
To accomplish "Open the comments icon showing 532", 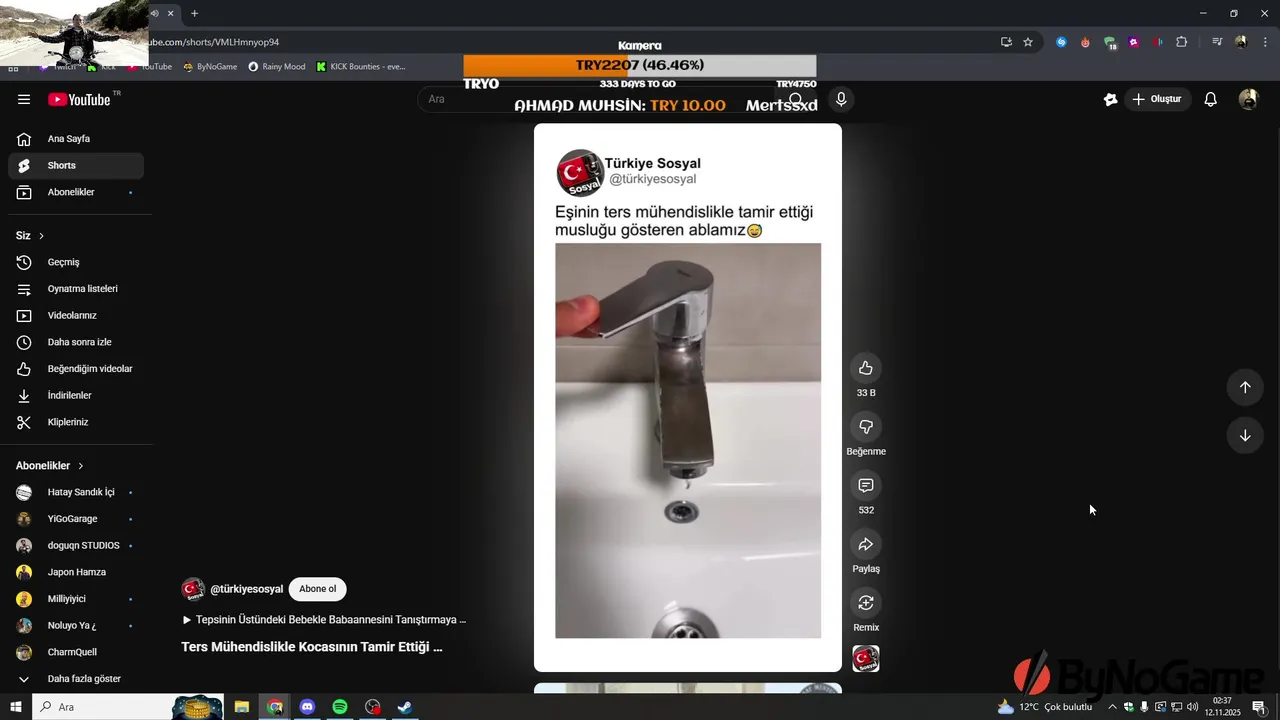I will [x=866, y=486].
